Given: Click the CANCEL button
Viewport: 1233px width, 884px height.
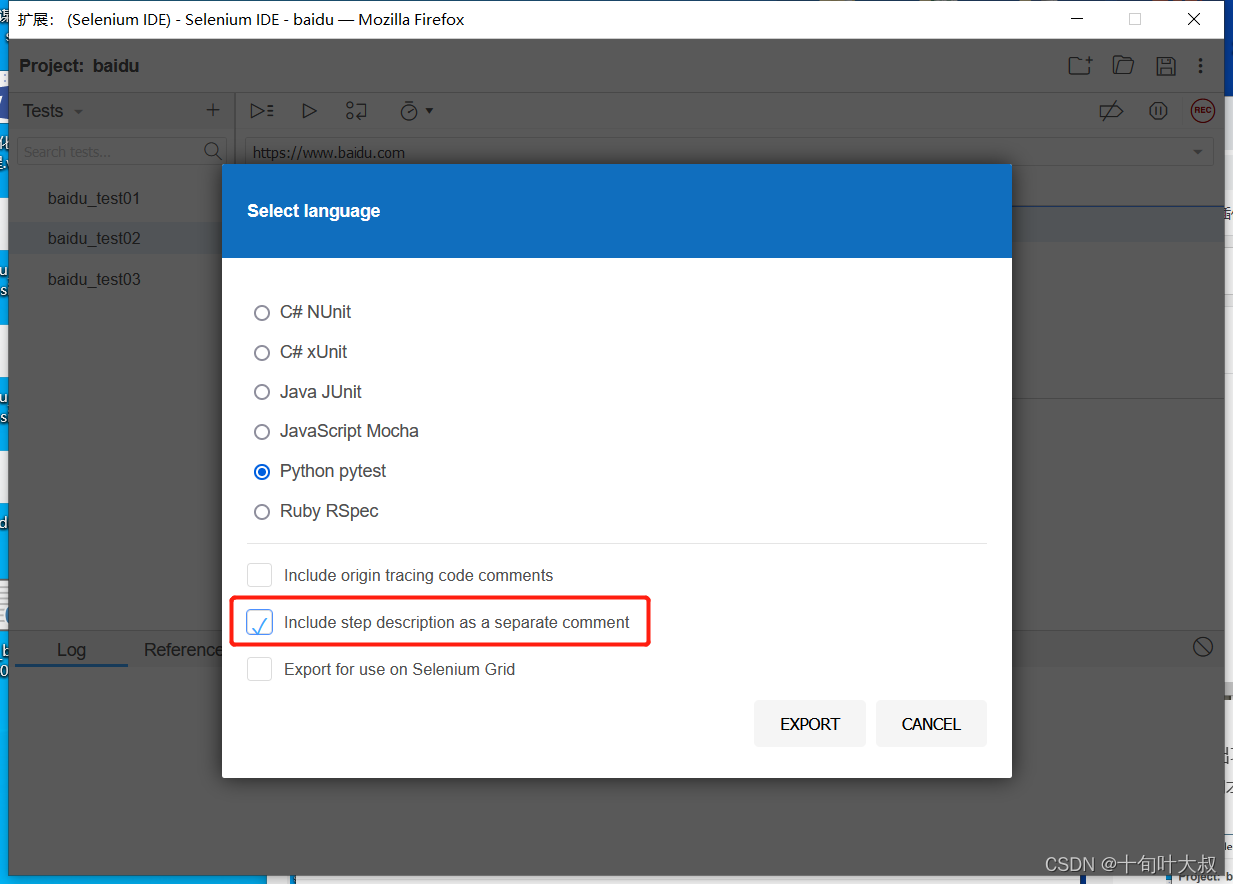Looking at the screenshot, I should coord(931,724).
